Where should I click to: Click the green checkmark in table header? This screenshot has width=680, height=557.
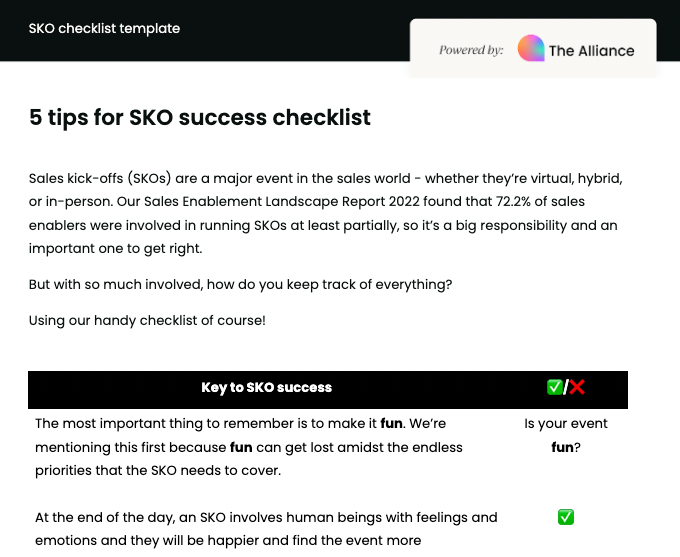[554, 387]
